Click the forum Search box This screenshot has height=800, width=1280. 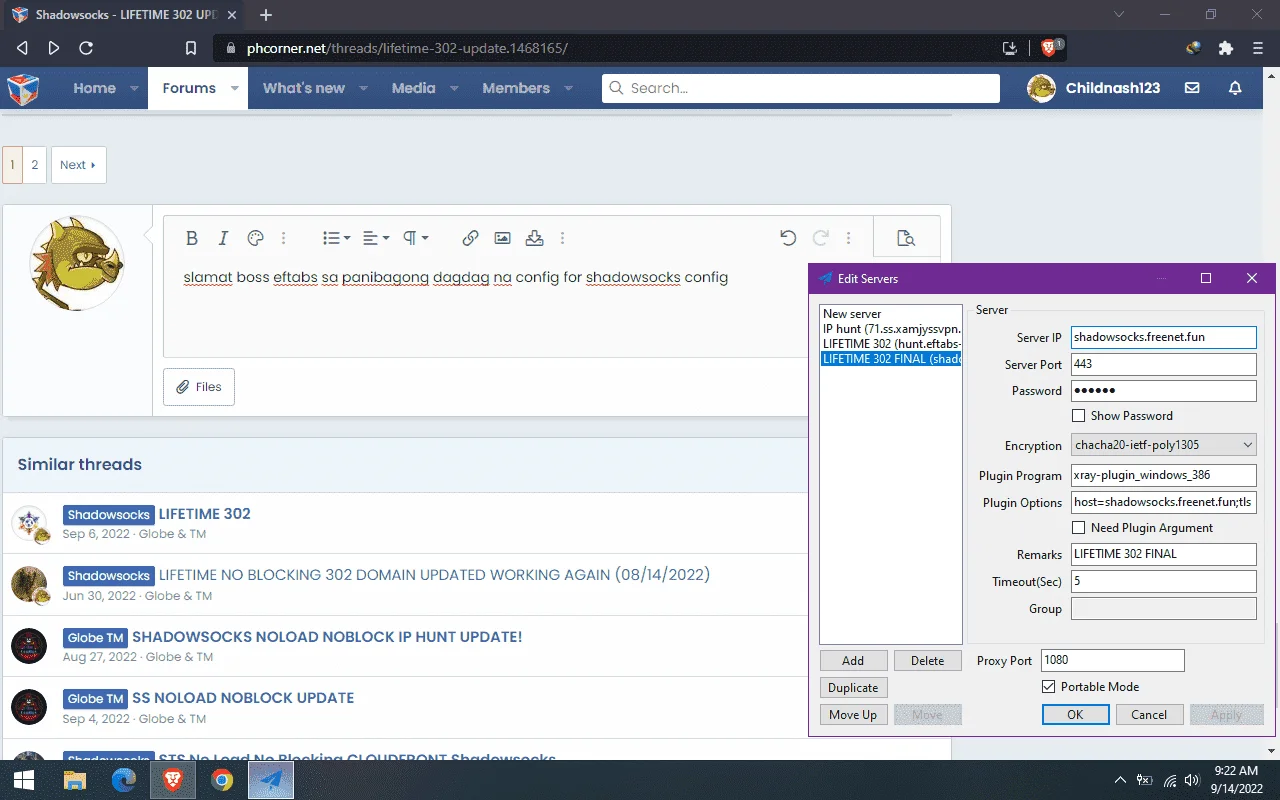click(x=801, y=88)
